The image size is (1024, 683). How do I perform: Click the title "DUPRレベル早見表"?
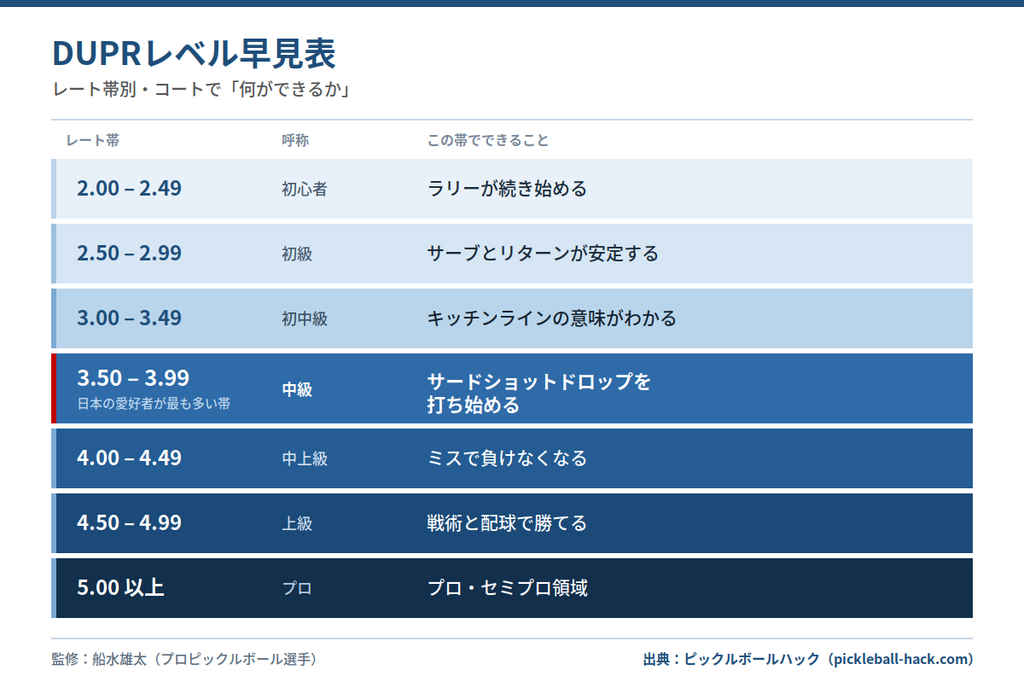(194, 54)
